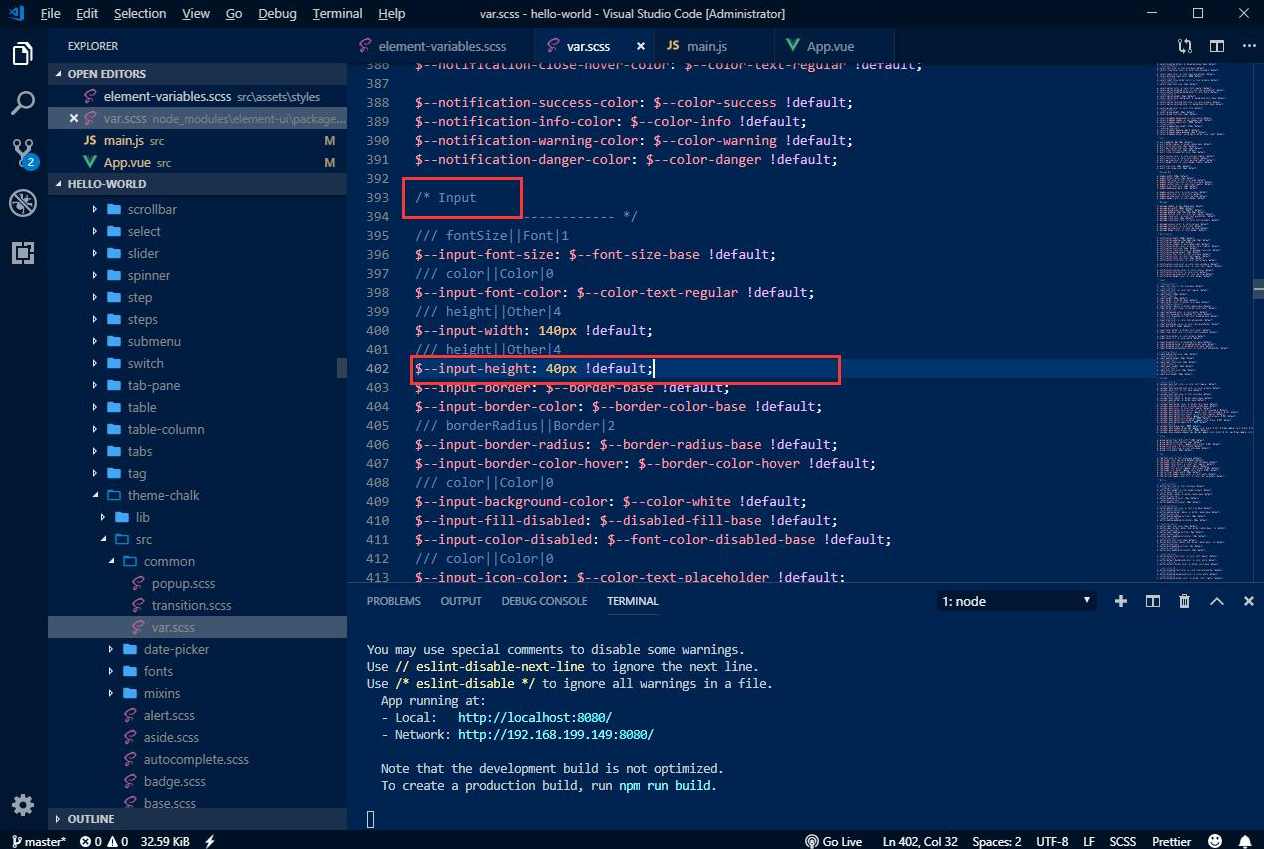Split the editor using the top-right icon
This screenshot has height=849, width=1264.
tap(1216, 46)
